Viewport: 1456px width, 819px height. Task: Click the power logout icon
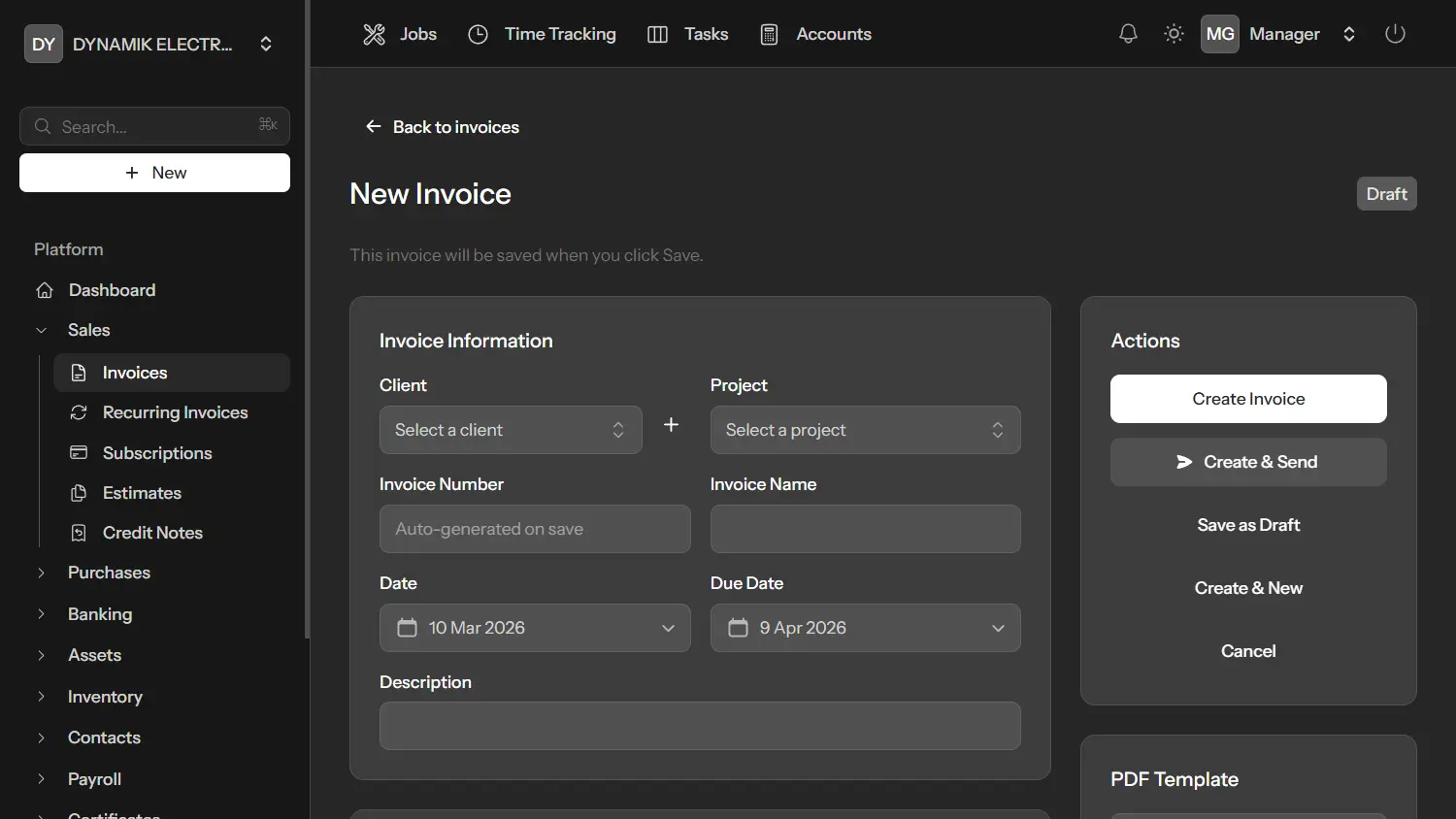click(x=1395, y=34)
